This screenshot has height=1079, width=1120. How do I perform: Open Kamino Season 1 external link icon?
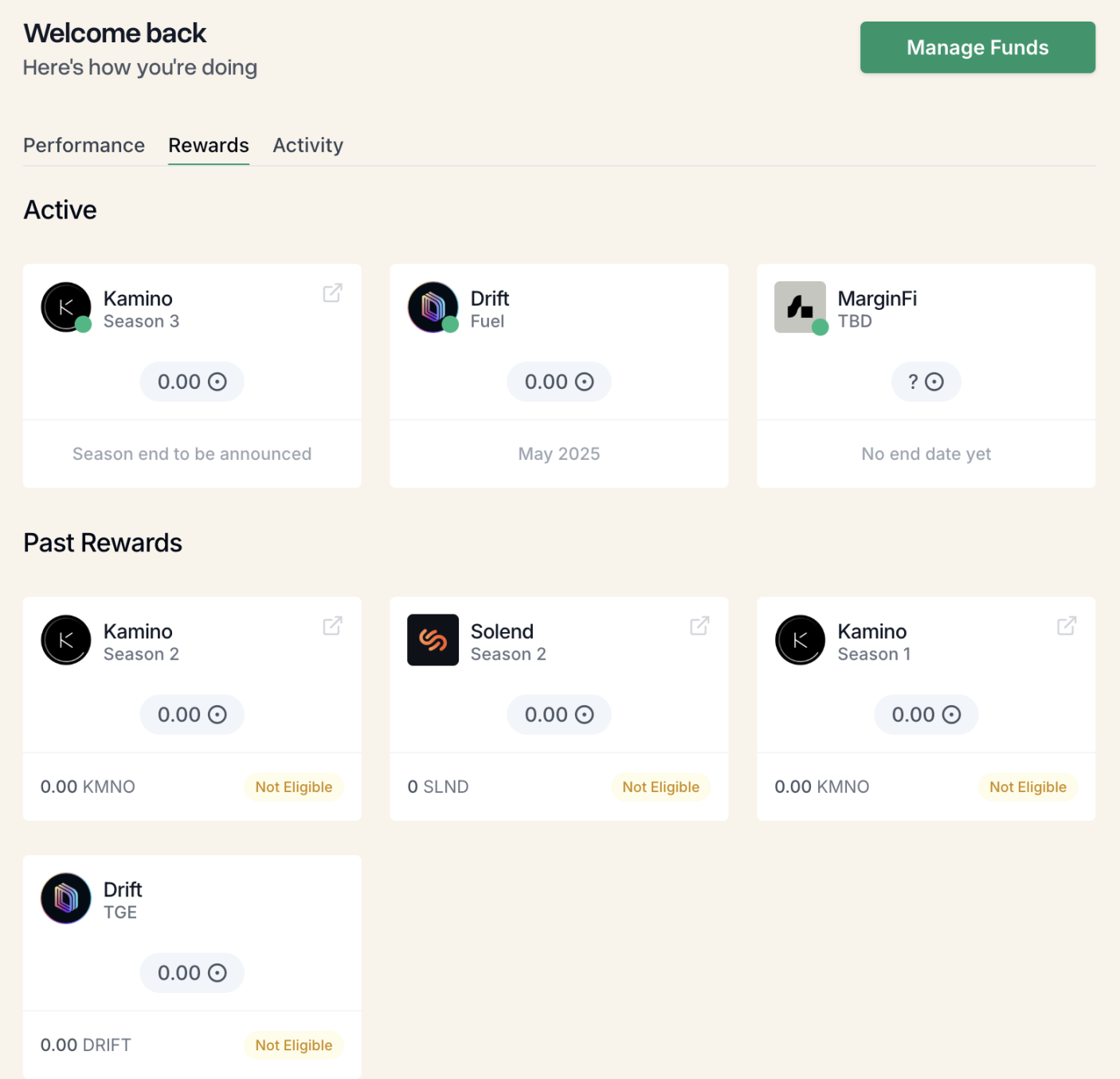coord(1067,626)
